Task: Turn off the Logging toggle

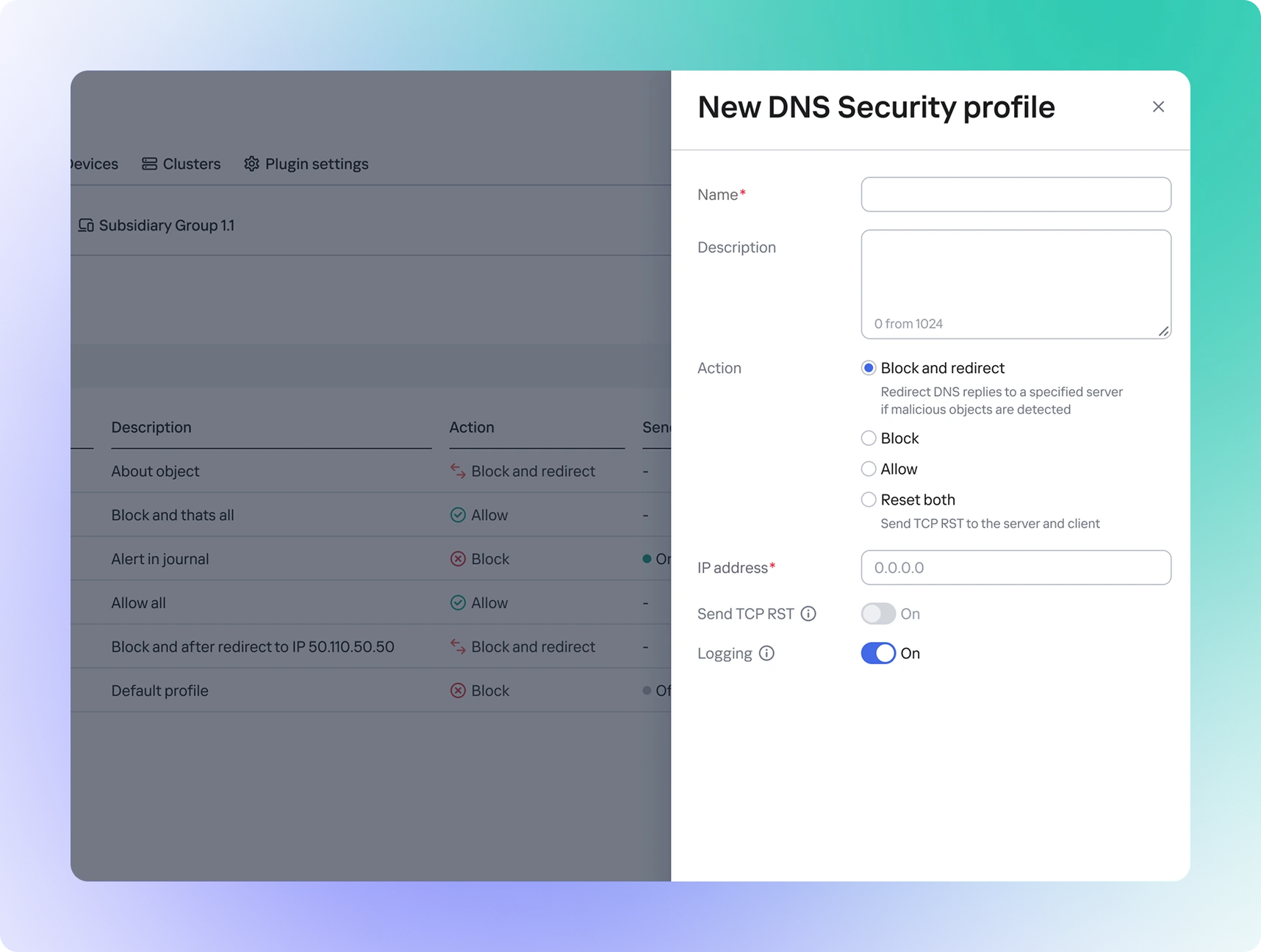Action: pos(878,653)
